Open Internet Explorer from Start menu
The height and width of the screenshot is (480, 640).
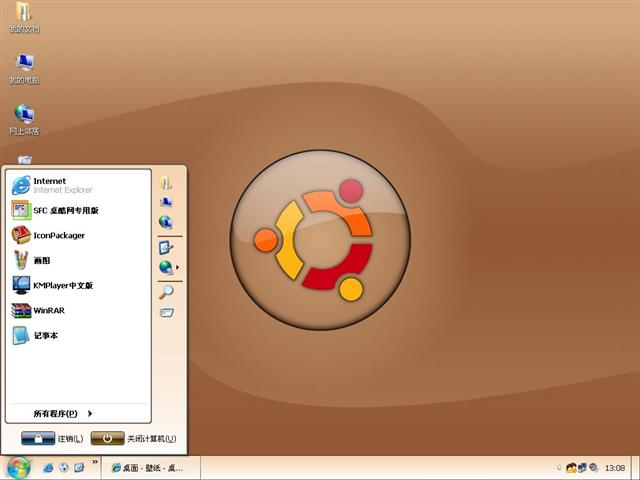coord(78,185)
